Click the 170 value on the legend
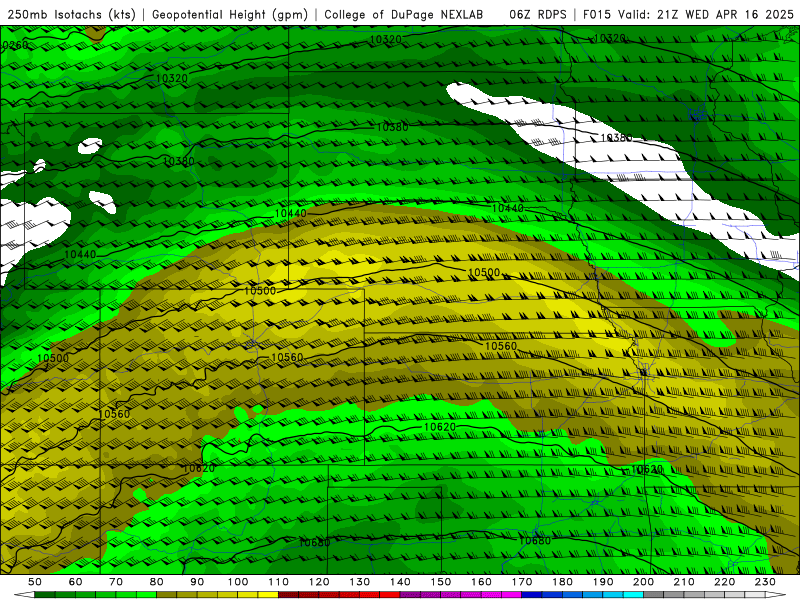Viewport: 800px width, 600px height. pos(522,582)
